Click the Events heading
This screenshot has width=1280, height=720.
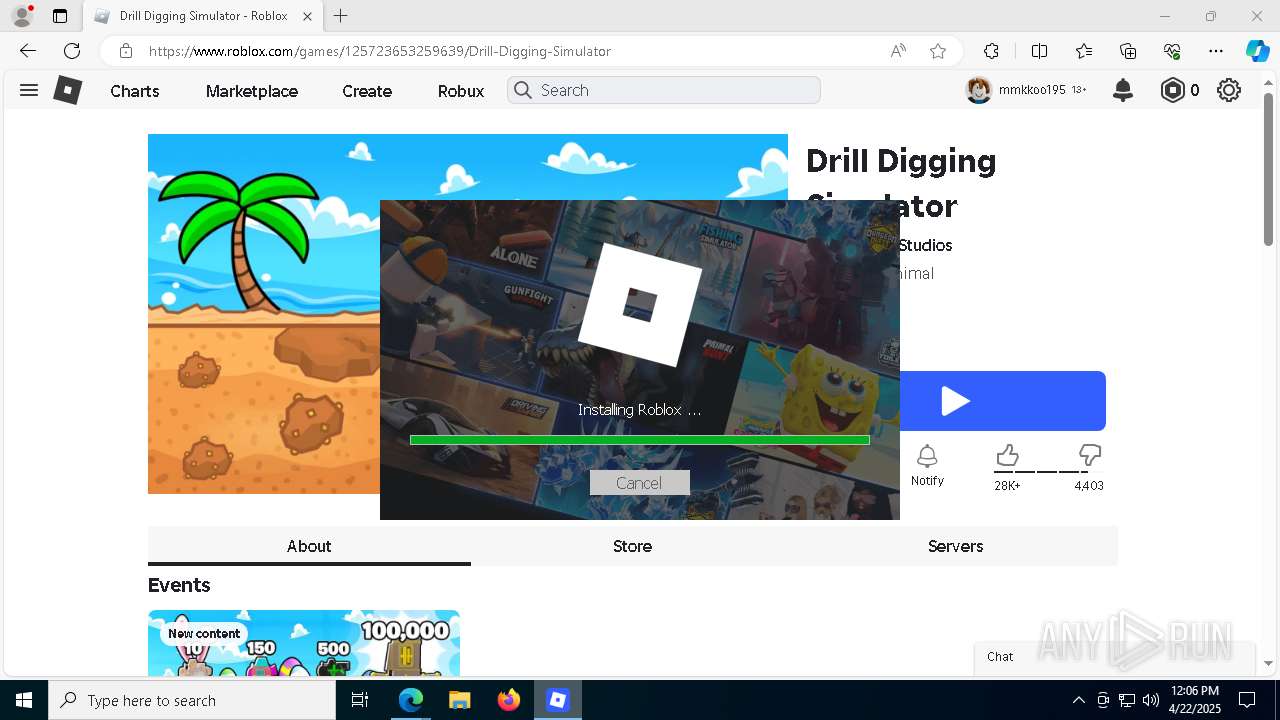coord(179,585)
